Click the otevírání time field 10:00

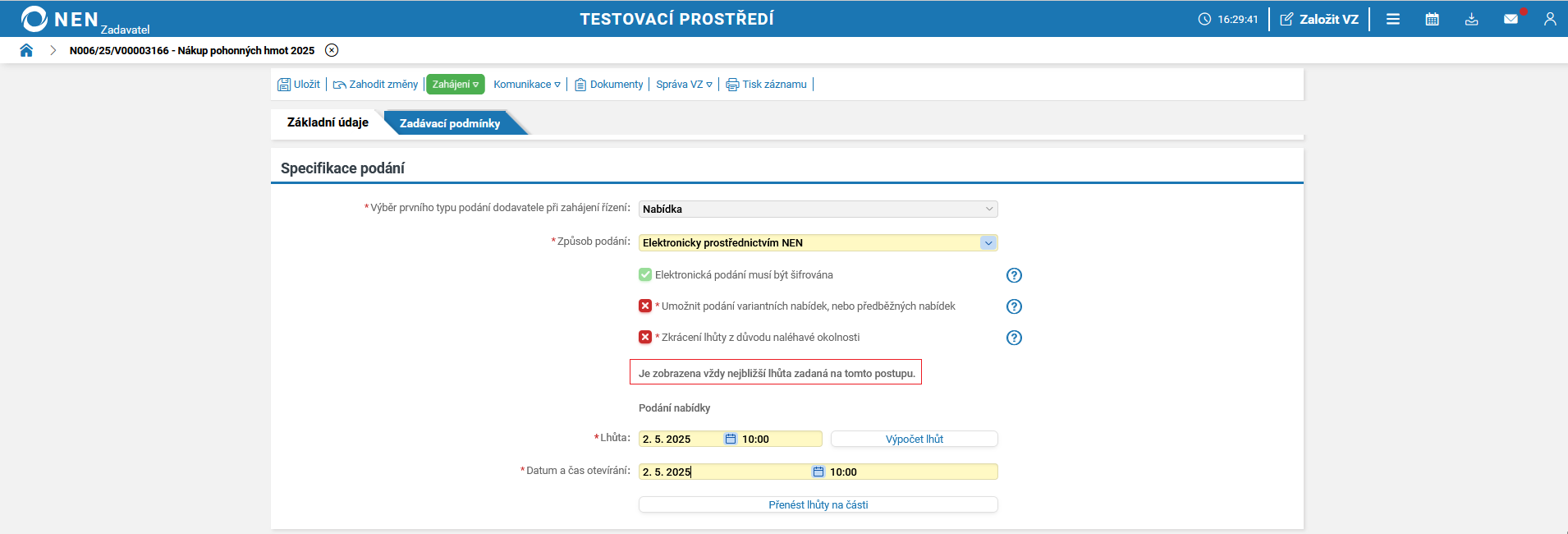(912, 472)
